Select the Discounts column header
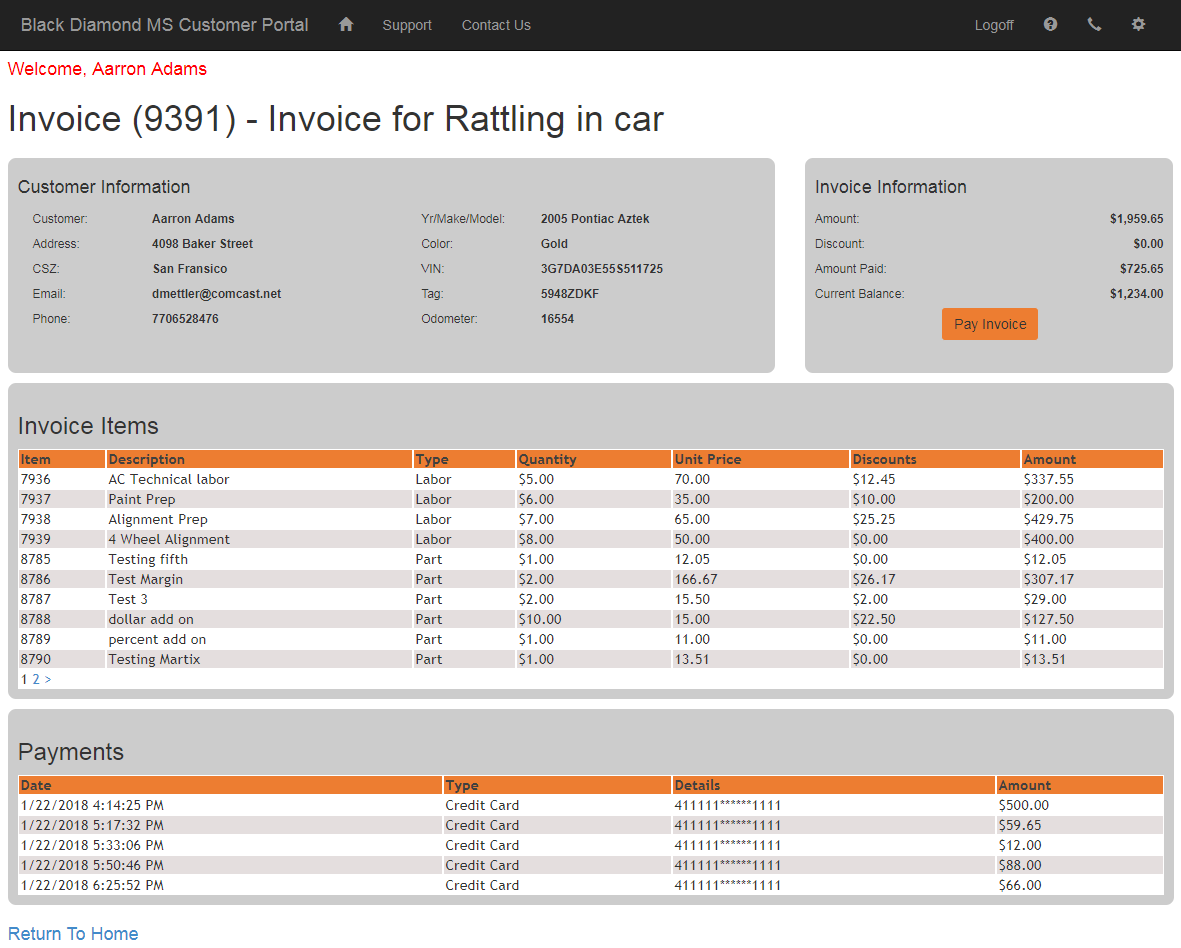 884,459
